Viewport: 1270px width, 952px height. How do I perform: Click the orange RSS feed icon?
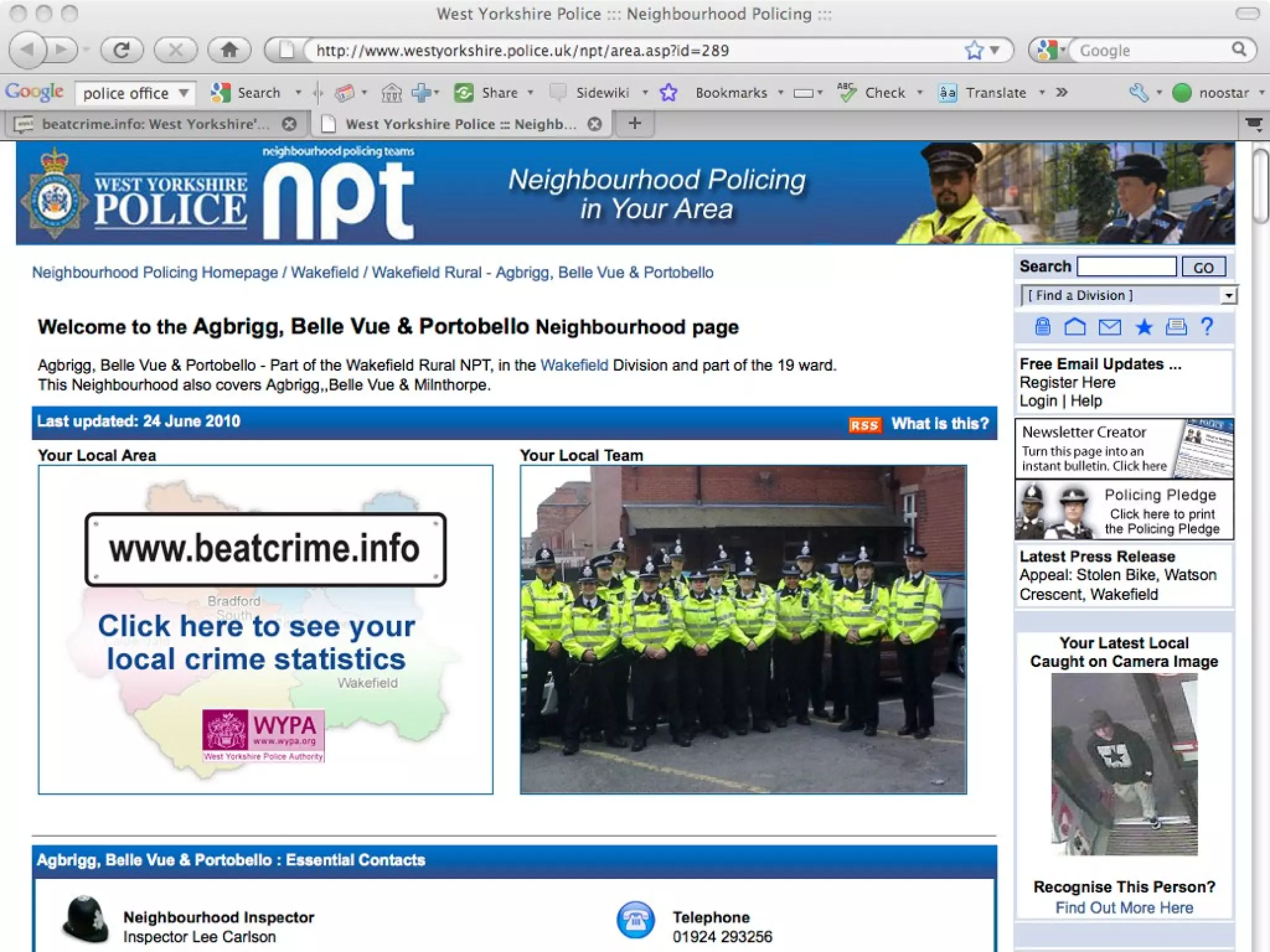coord(864,425)
